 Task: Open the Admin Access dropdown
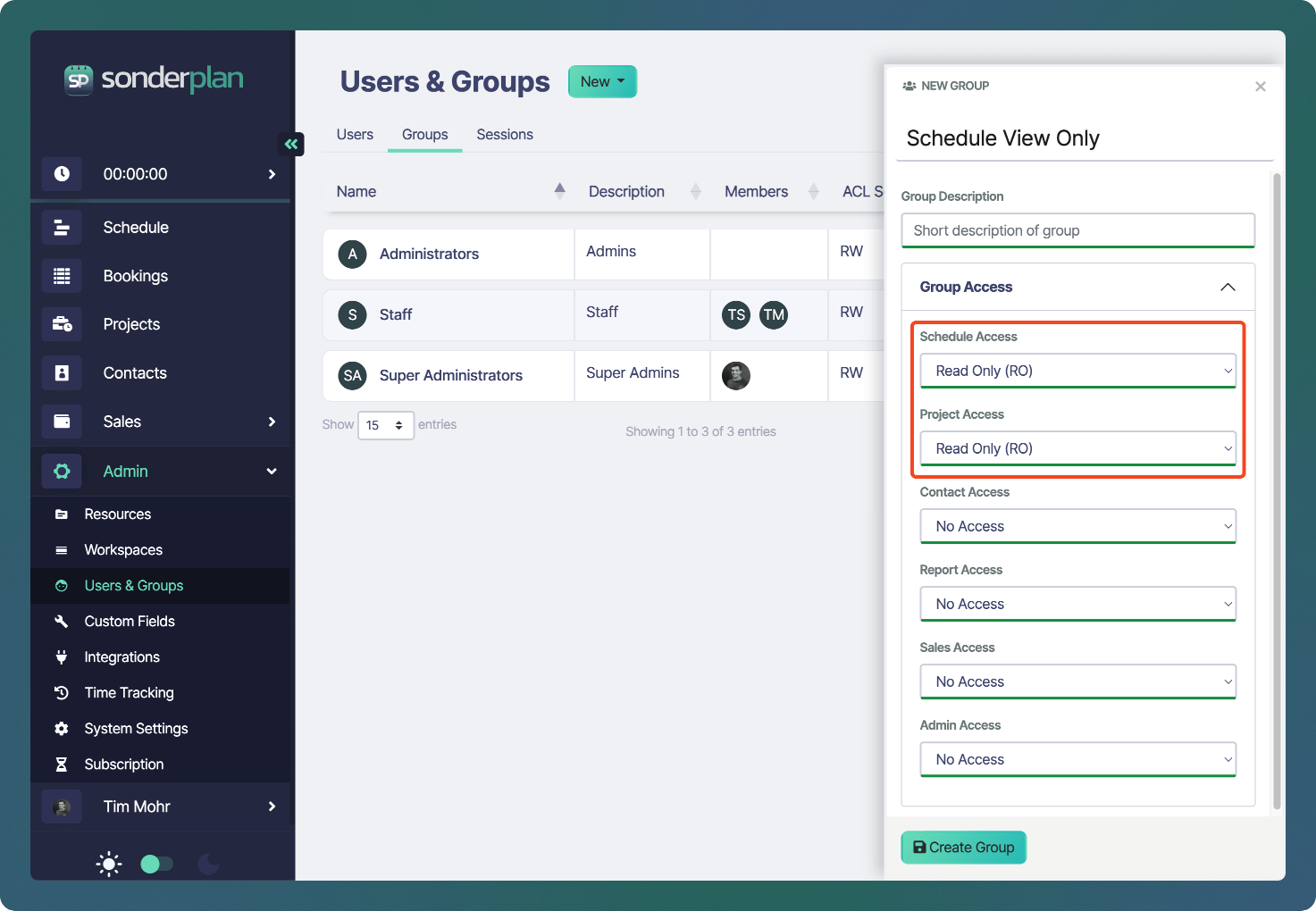coord(1077,759)
